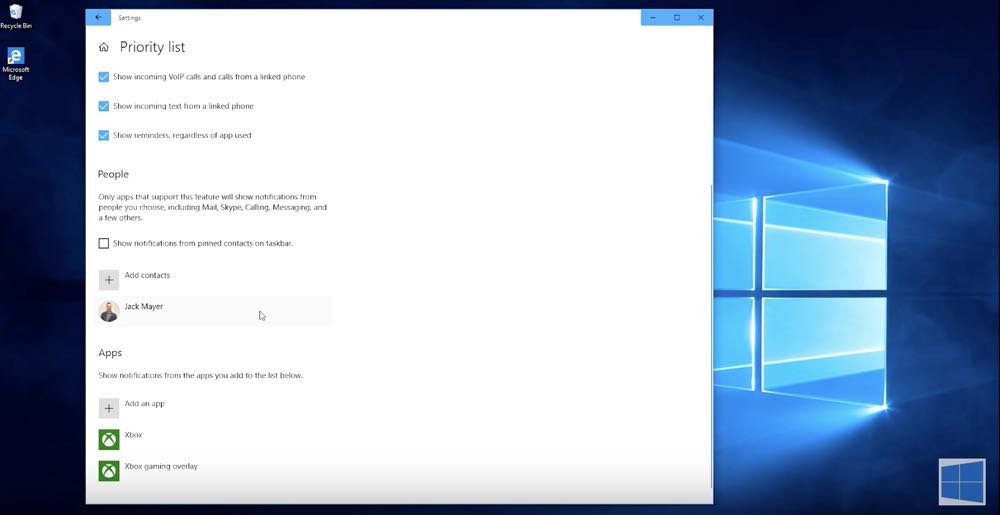Screen dimensions: 1000x515
Task: Click the Settings window scrollbar thumb
Action: tap(711, 338)
